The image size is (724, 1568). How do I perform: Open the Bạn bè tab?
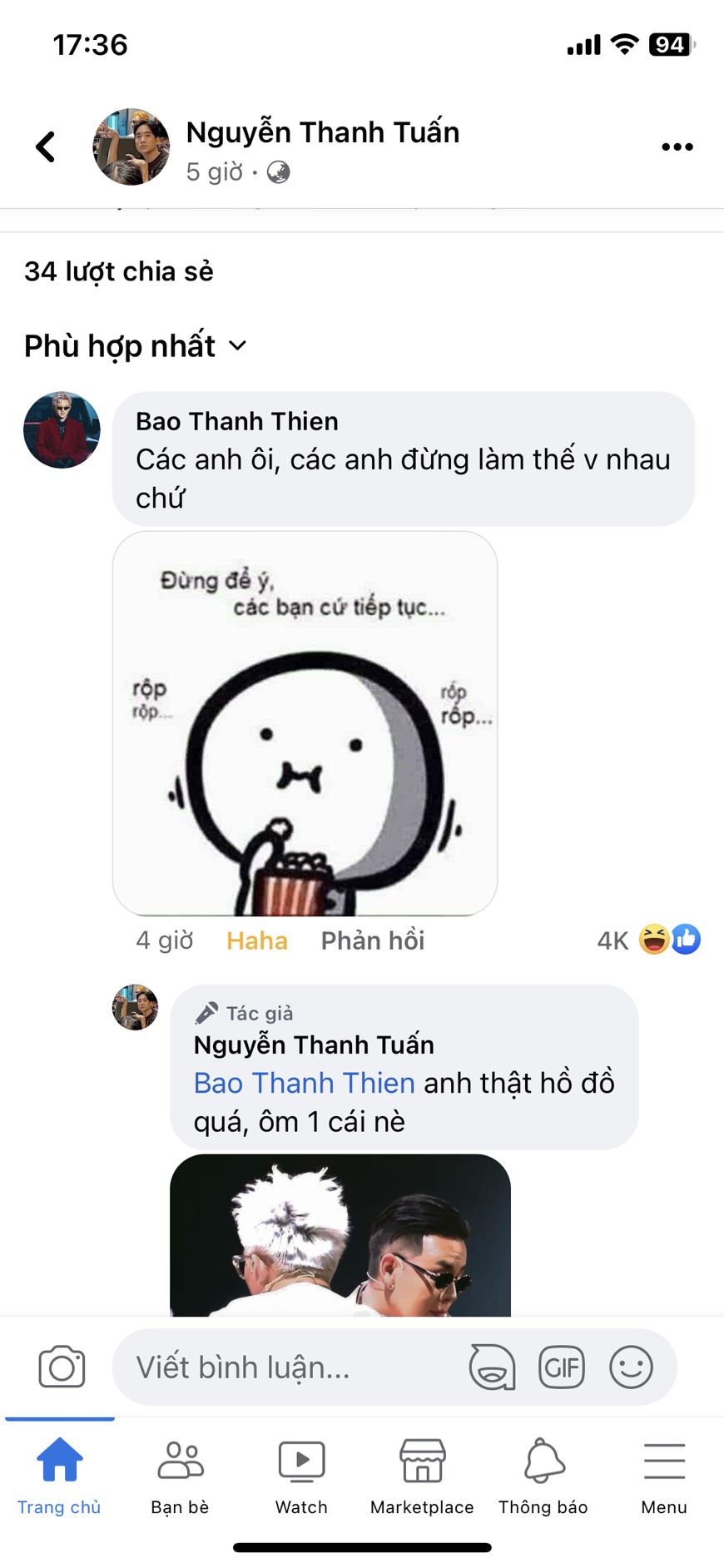[x=180, y=1476]
